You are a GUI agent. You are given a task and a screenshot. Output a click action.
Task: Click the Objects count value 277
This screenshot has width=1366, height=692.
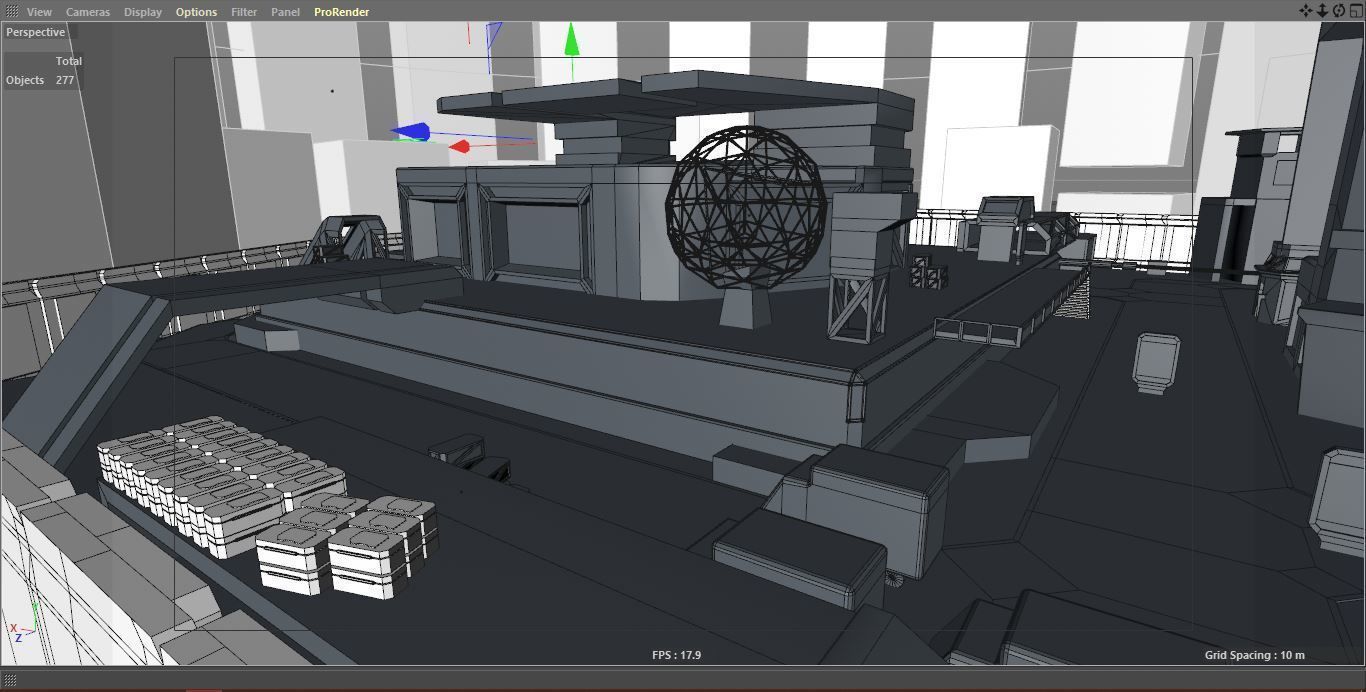point(65,80)
